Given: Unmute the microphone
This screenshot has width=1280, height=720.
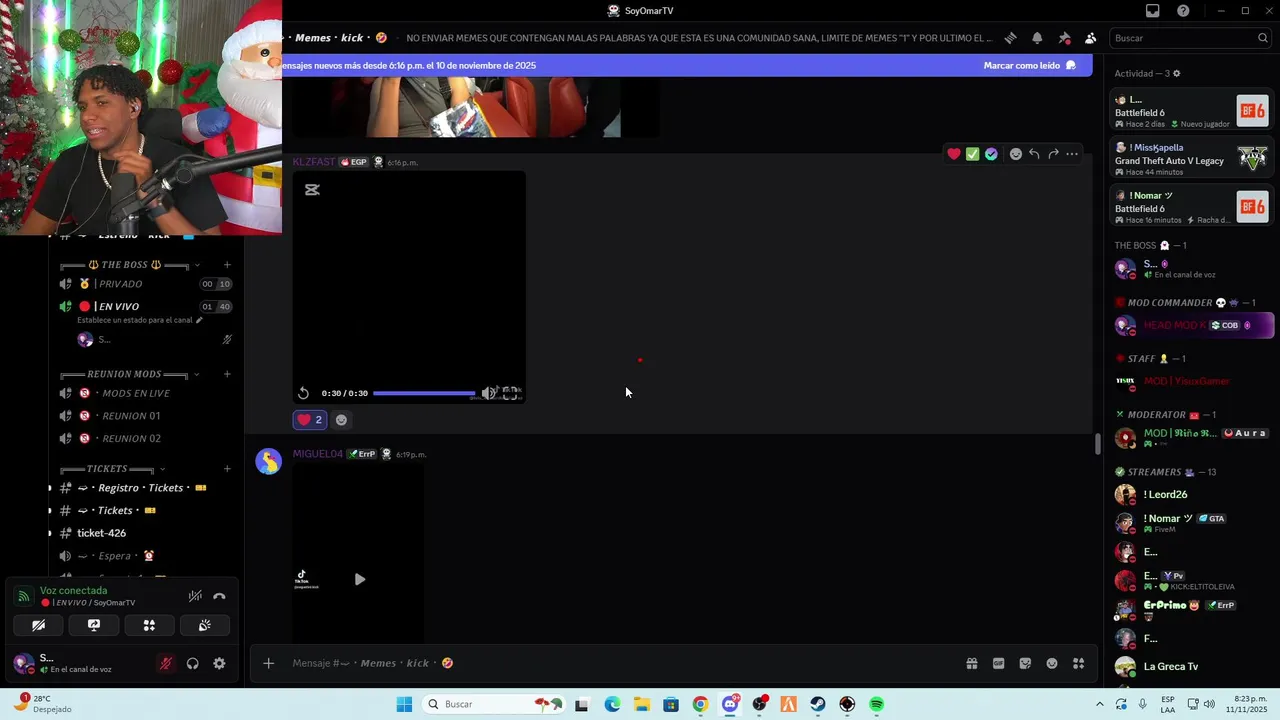Looking at the screenshot, I should 166,663.
